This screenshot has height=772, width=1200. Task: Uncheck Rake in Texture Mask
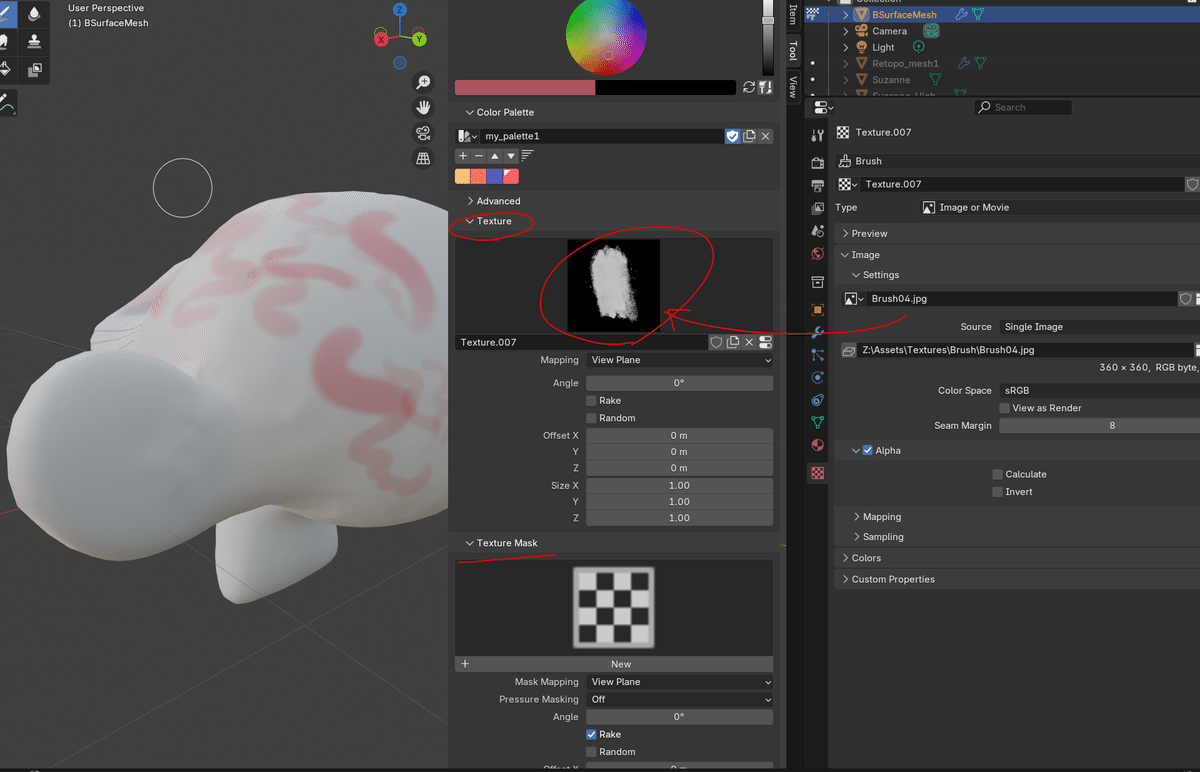(x=591, y=735)
